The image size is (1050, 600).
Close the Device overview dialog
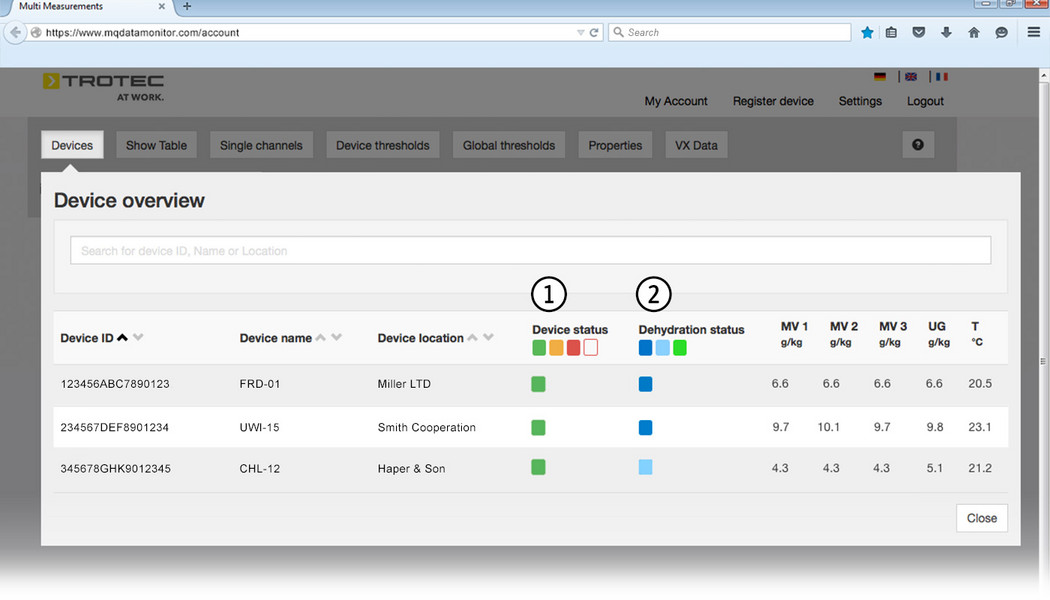tap(982, 518)
